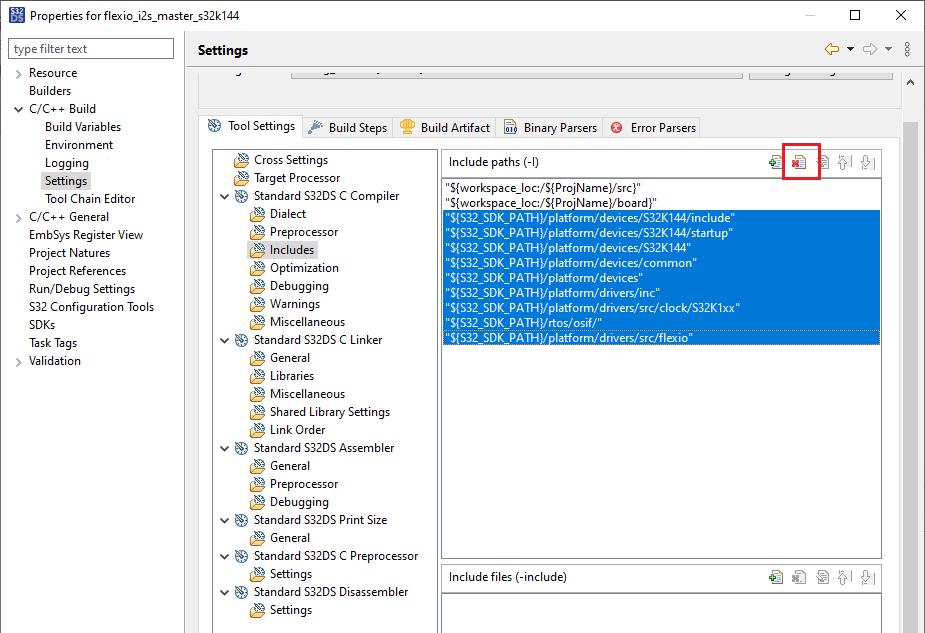Viewport: 925px width, 633px height.
Task: Expand the Resource tree item
Action: [x=18, y=72]
